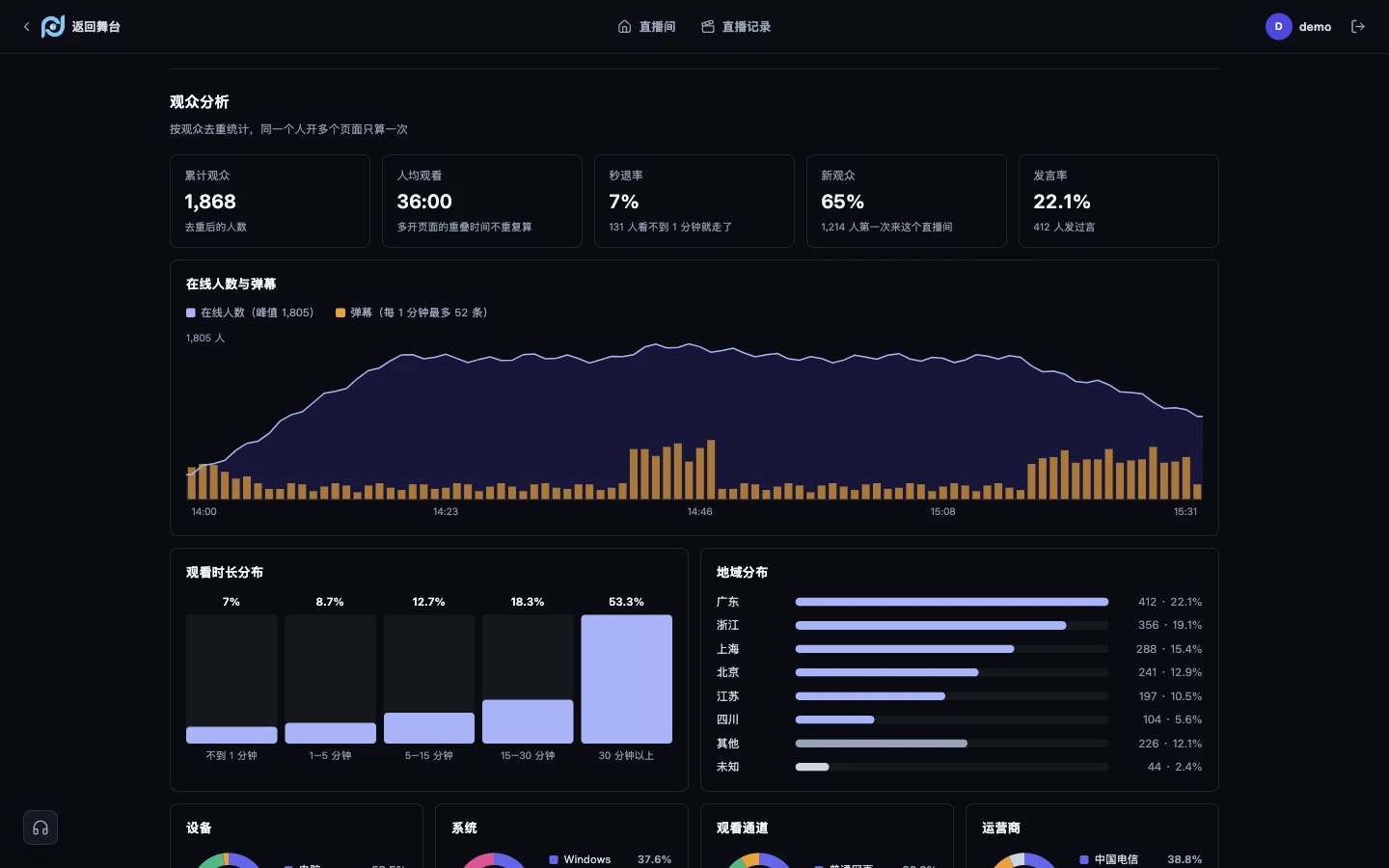Click the 人均观看 36:00 card

482,201
